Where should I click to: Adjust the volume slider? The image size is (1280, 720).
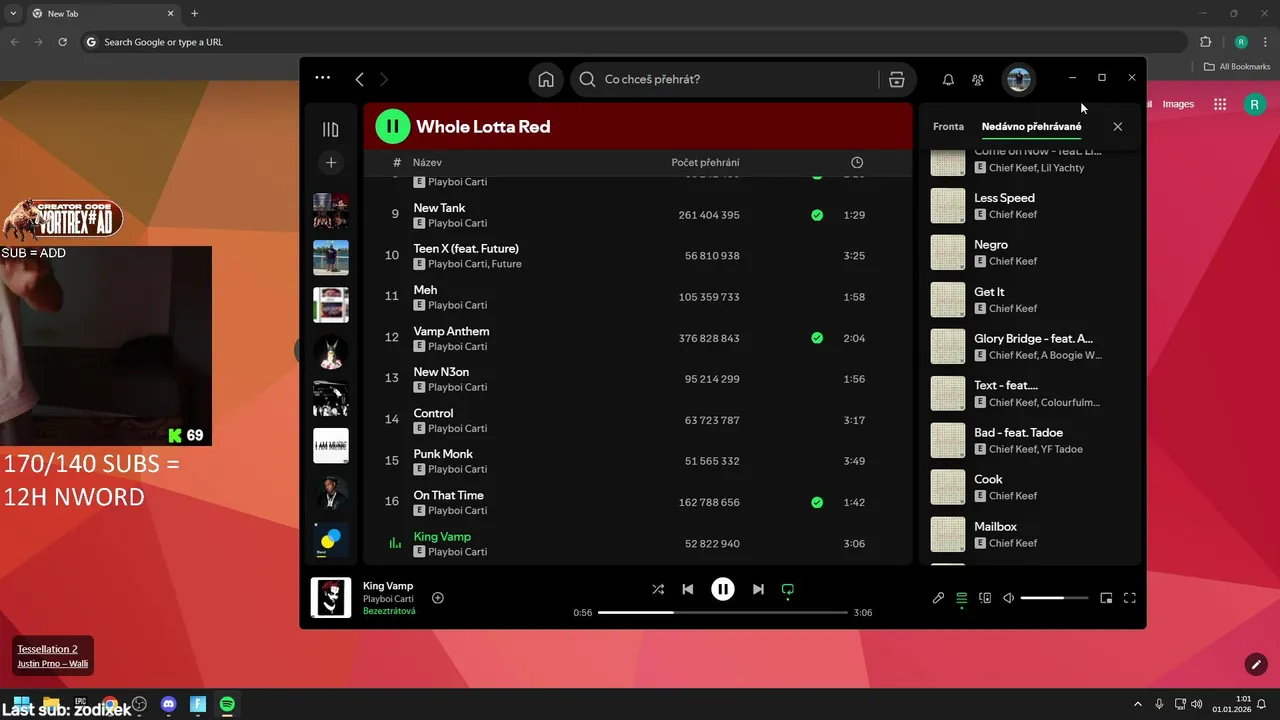[x=1055, y=598]
